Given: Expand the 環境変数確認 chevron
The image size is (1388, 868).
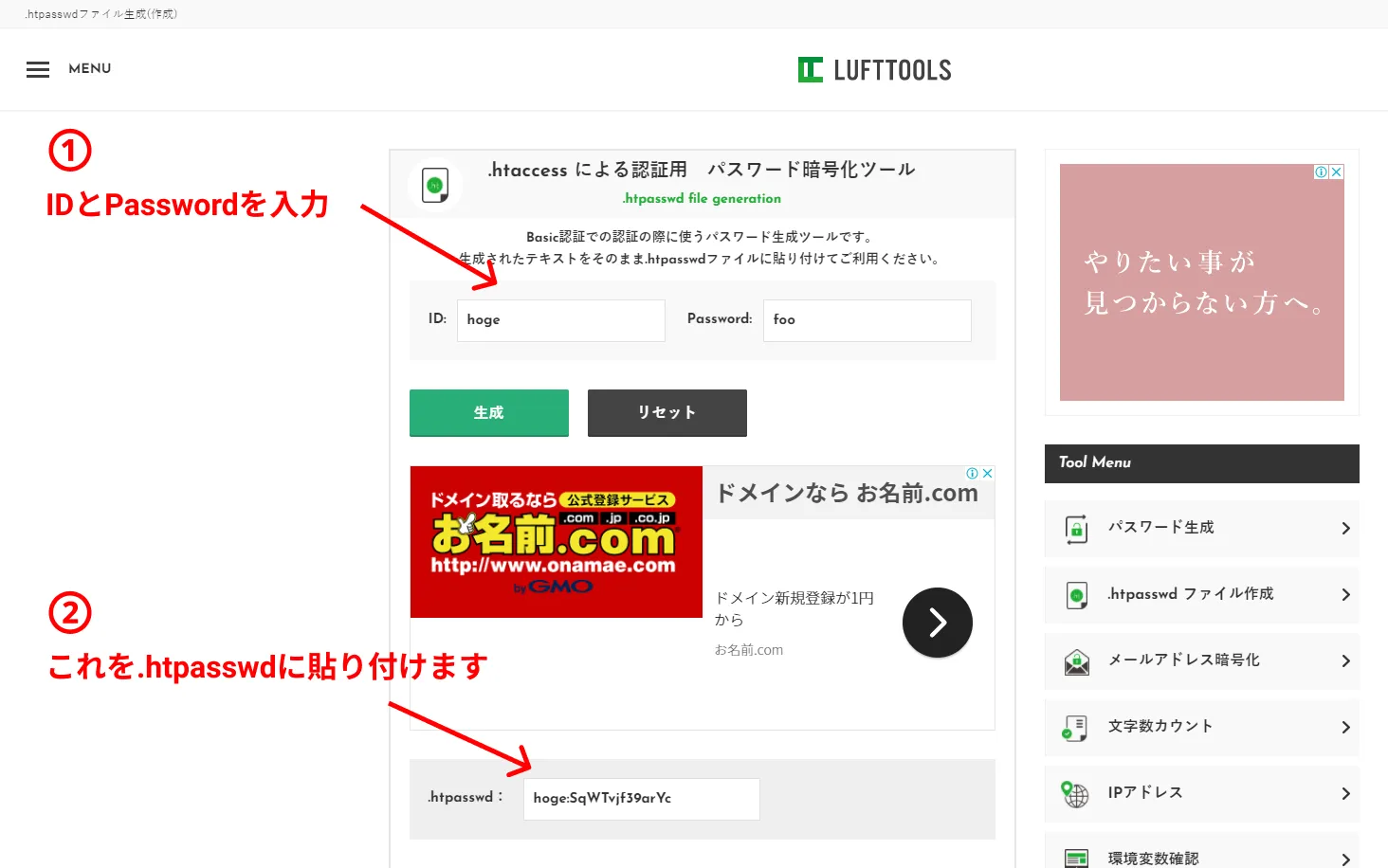Looking at the screenshot, I should 1345,859.
